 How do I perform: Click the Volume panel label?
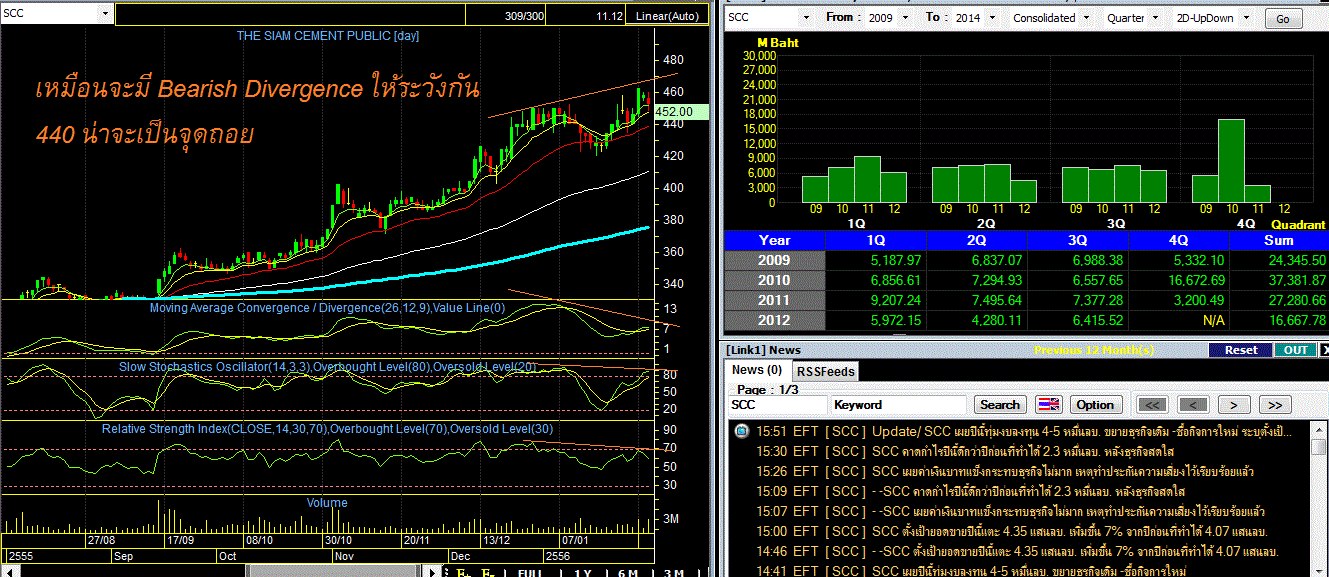coord(328,502)
